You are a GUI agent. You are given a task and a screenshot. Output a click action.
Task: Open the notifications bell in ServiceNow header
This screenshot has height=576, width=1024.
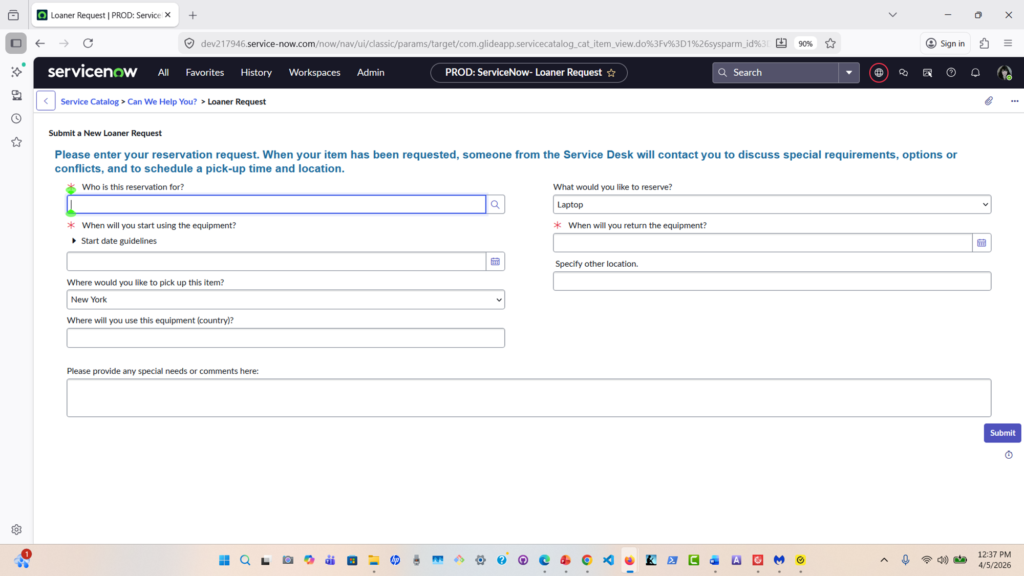[x=975, y=73]
